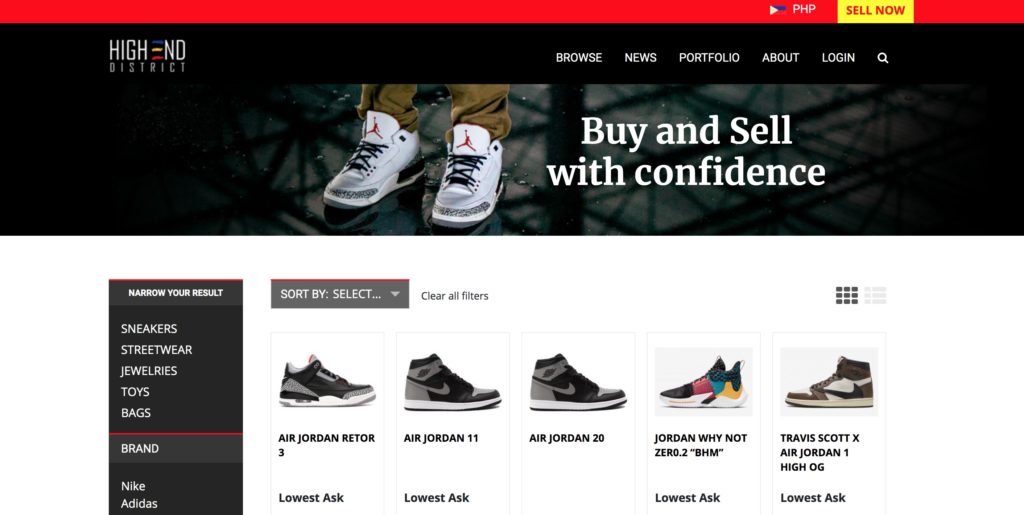1024x515 pixels.
Task: Open the search magnifier icon
Action: pyautogui.click(x=882, y=57)
